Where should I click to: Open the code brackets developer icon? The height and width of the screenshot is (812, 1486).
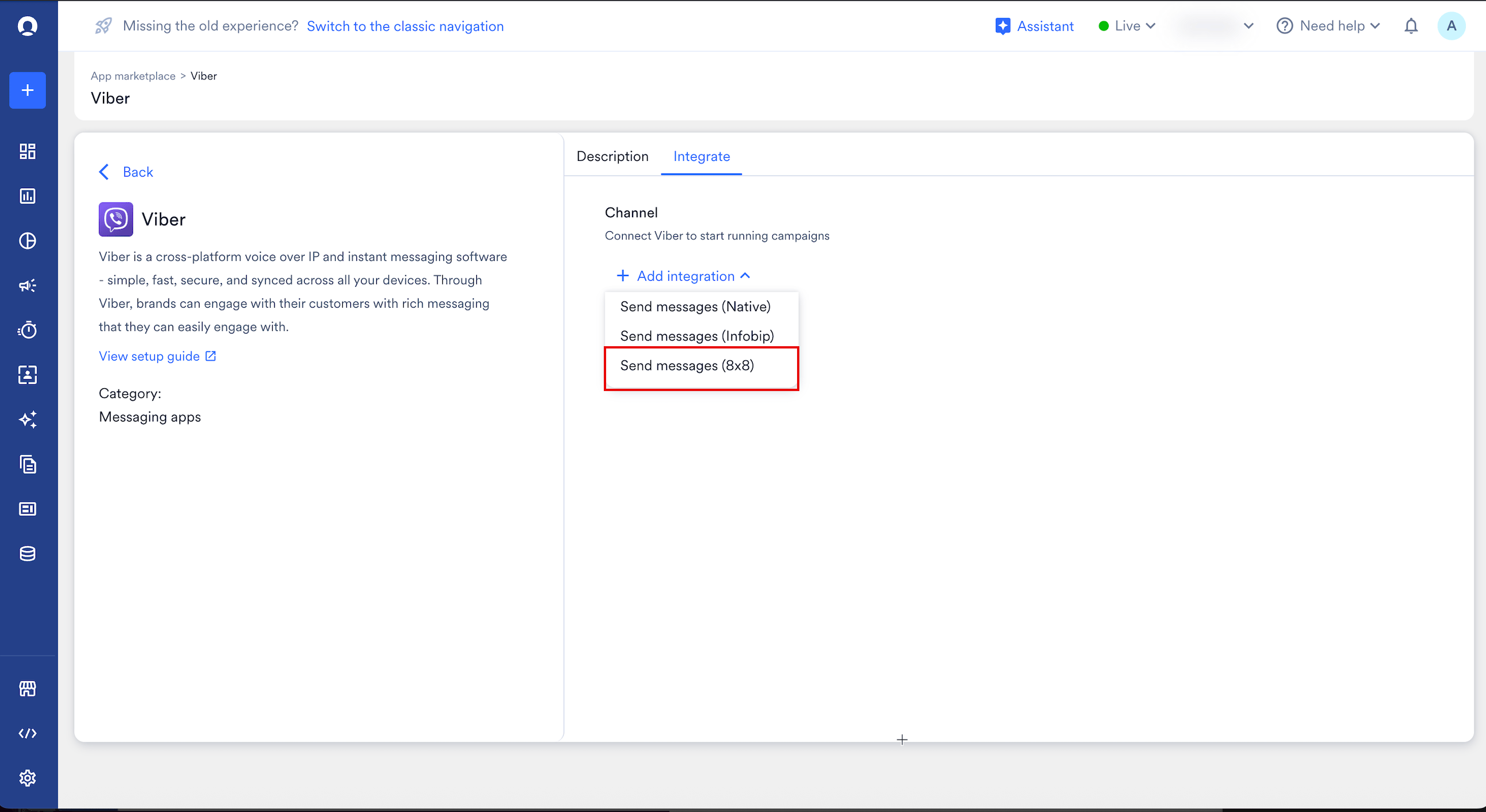28,734
